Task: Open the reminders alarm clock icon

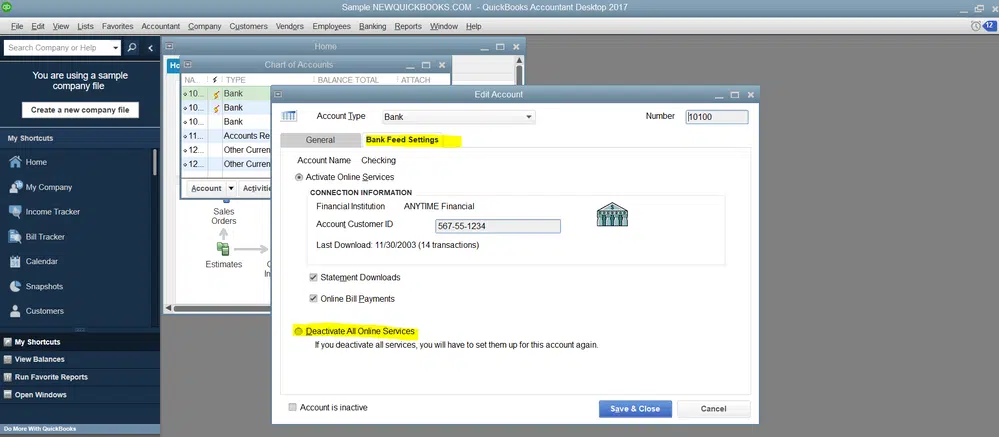Action: coord(975,26)
